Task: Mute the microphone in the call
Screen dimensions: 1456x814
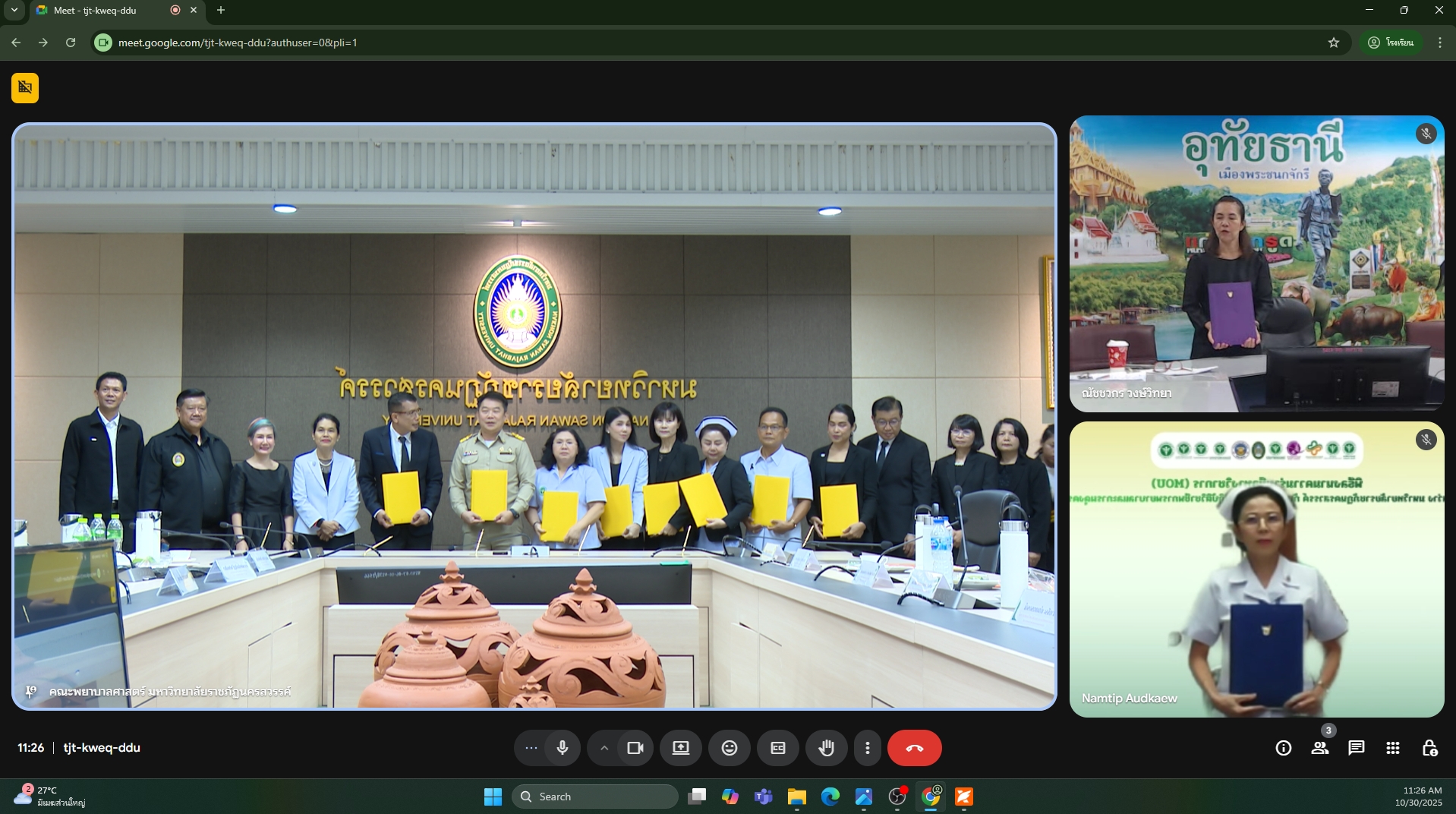Action: pos(563,748)
